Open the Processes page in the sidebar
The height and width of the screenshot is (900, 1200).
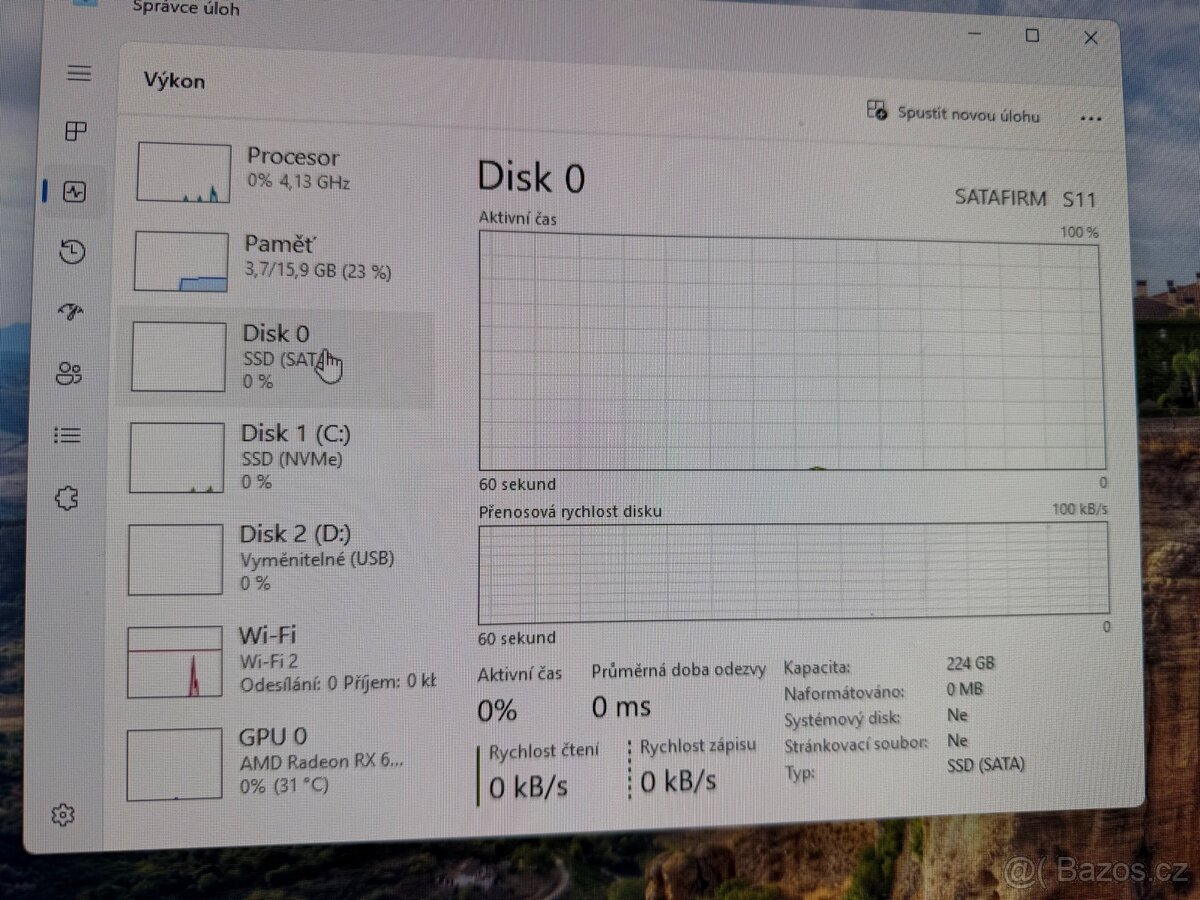tap(79, 132)
